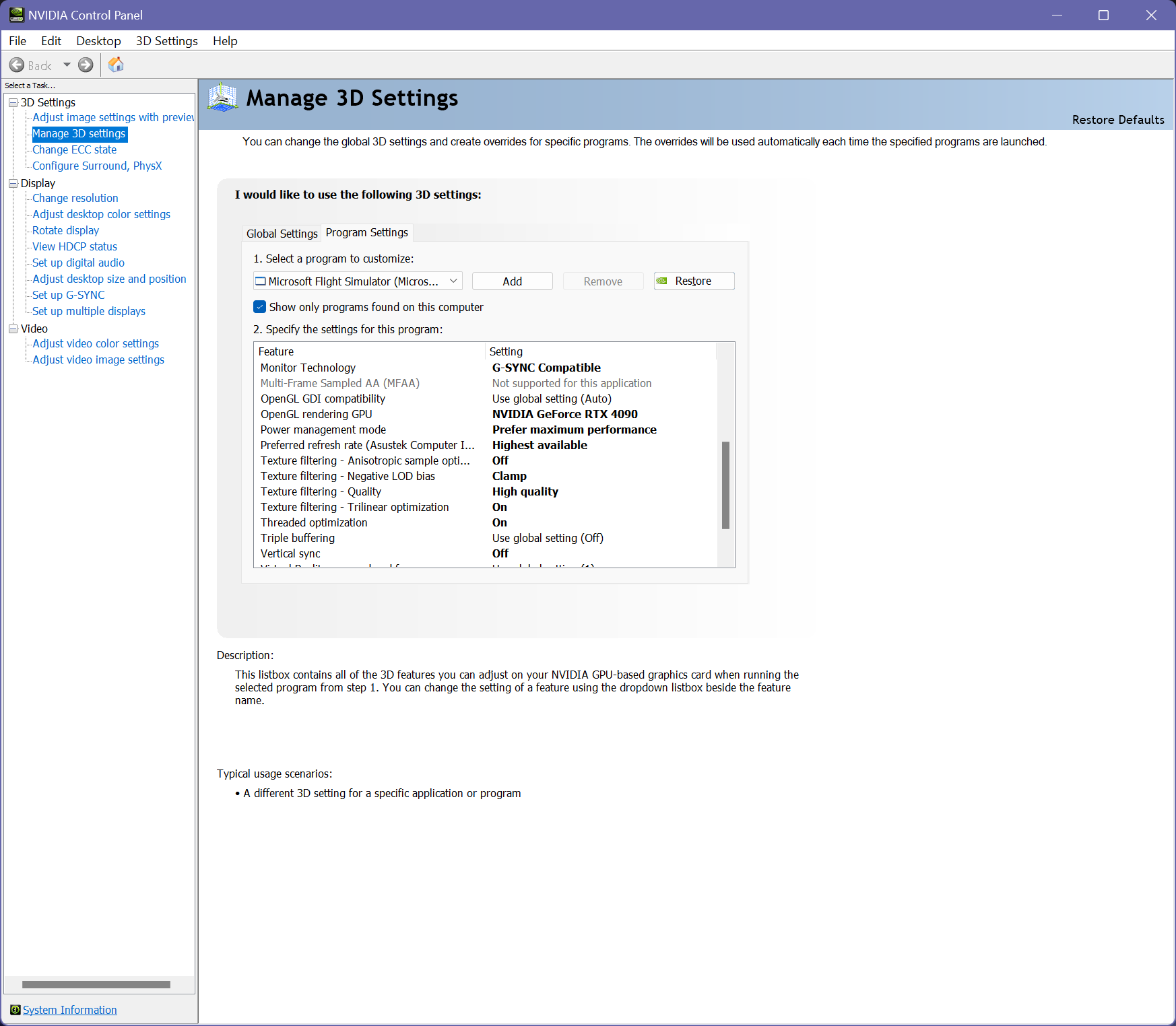Select Set up G-SYNC in task tree
Viewport: 1176px width, 1026px height.
[x=69, y=295]
